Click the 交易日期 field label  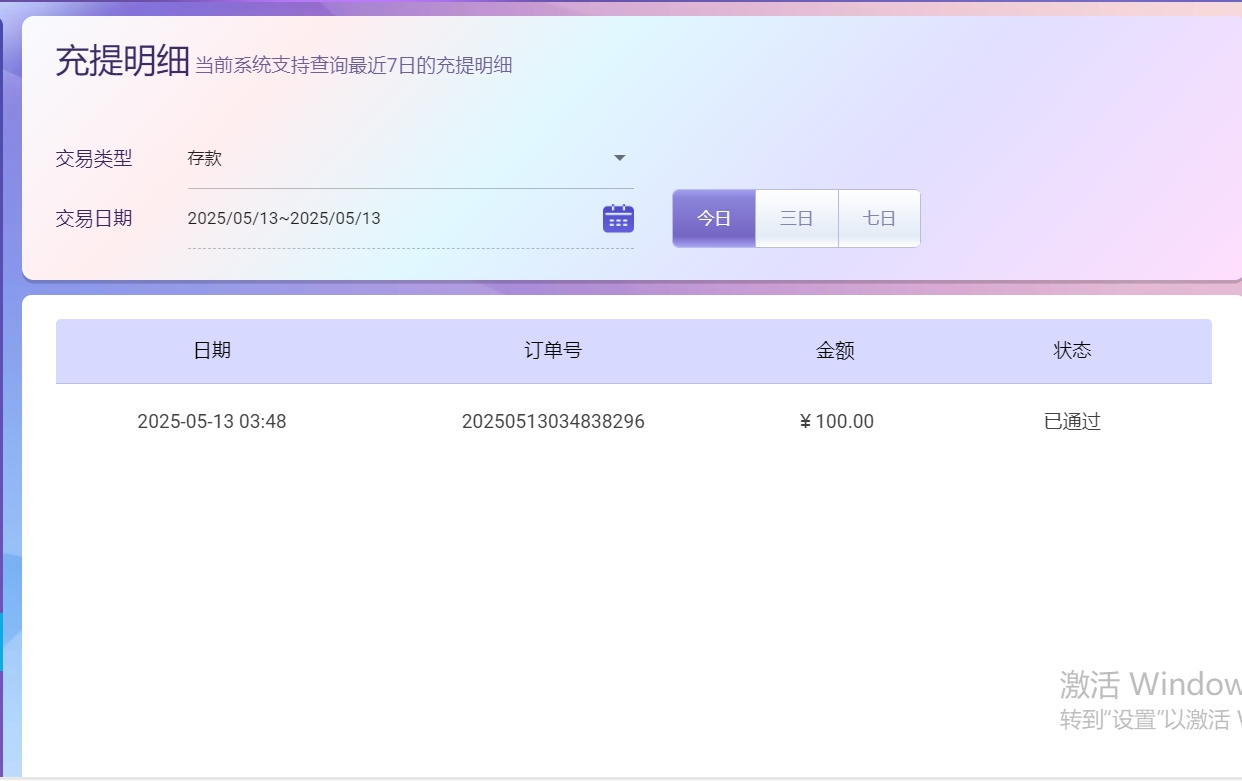94,218
